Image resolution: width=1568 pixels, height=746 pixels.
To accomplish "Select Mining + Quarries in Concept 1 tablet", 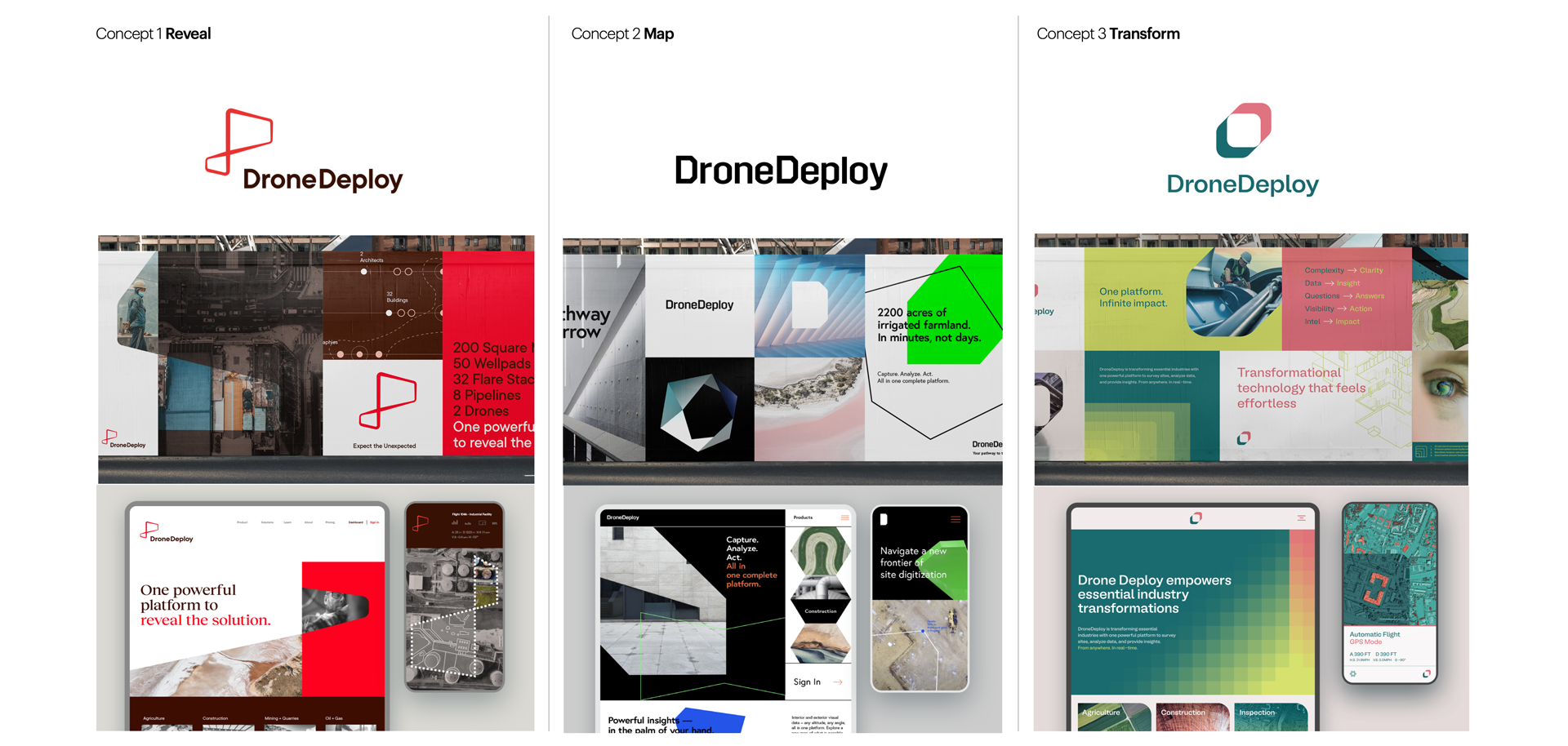I will click(x=282, y=718).
